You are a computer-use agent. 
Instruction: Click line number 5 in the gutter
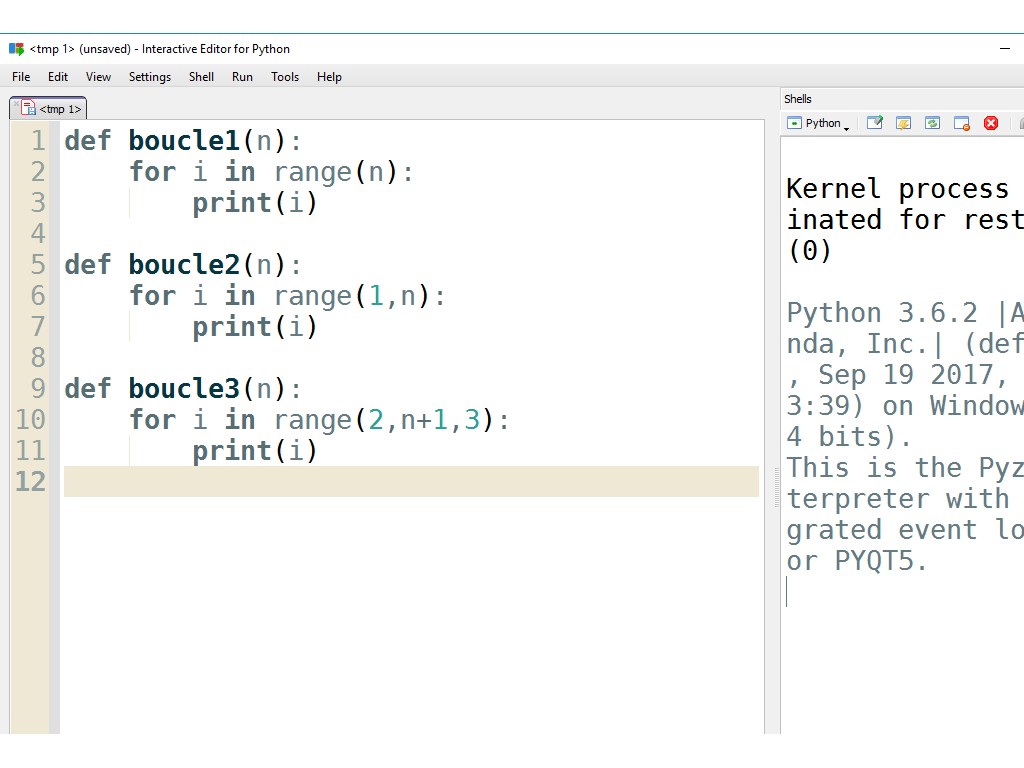tap(37, 265)
